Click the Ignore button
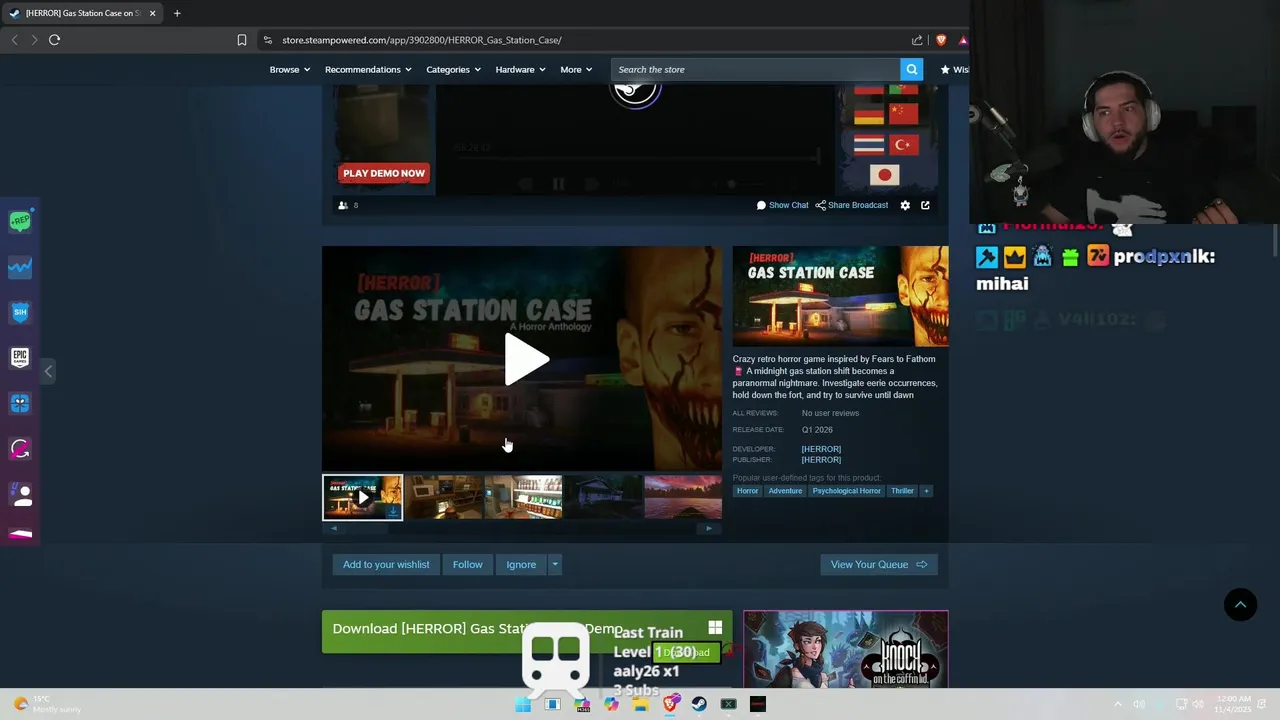The image size is (1280, 720). pyautogui.click(x=521, y=564)
